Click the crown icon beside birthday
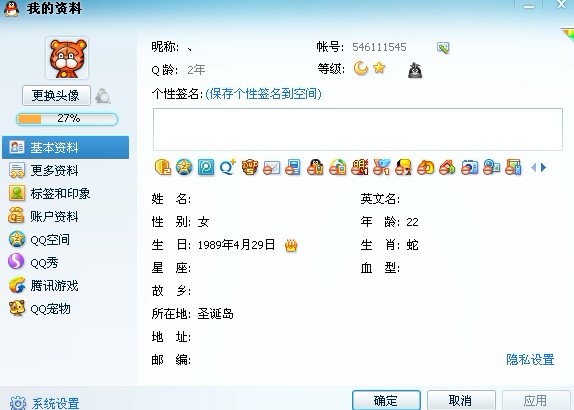Viewport: 574px width, 410px height. (291, 245)
